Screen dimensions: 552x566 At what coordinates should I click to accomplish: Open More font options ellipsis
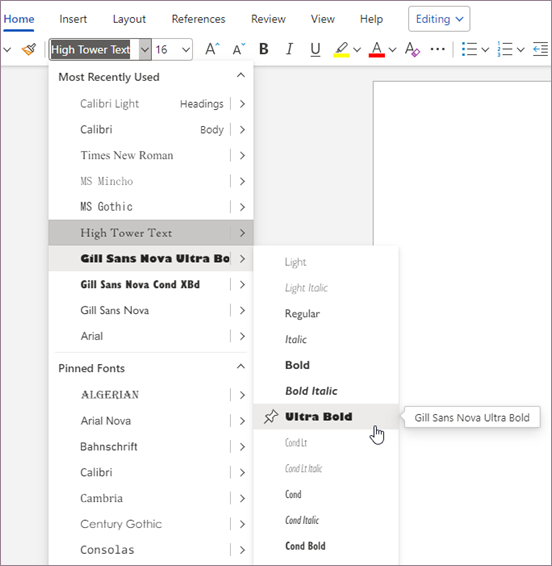click(x=438, y=49)
